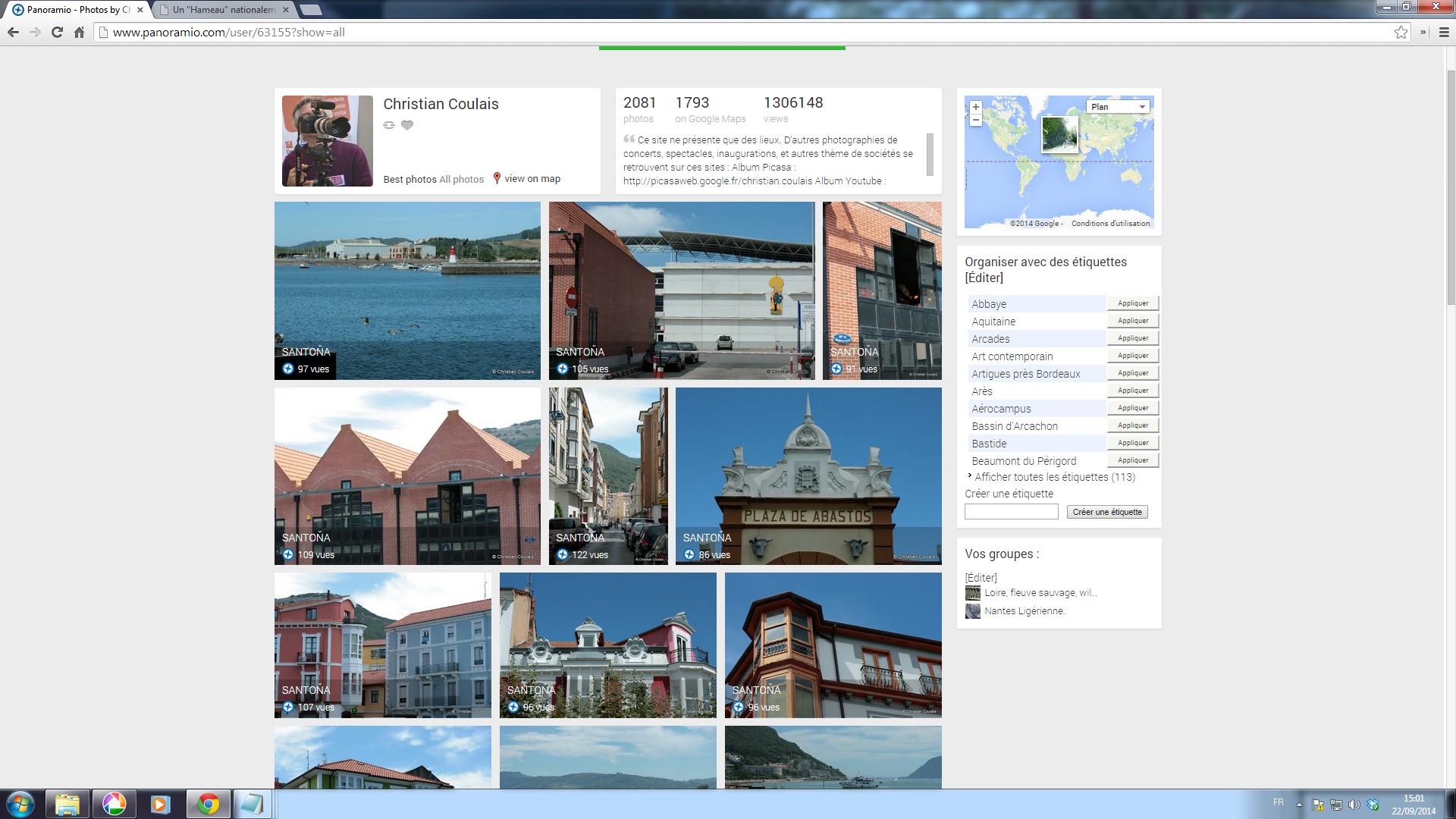Show hidden tray icons arrow
This screenshot has width=1456, height=819.
pos(1299,805)
